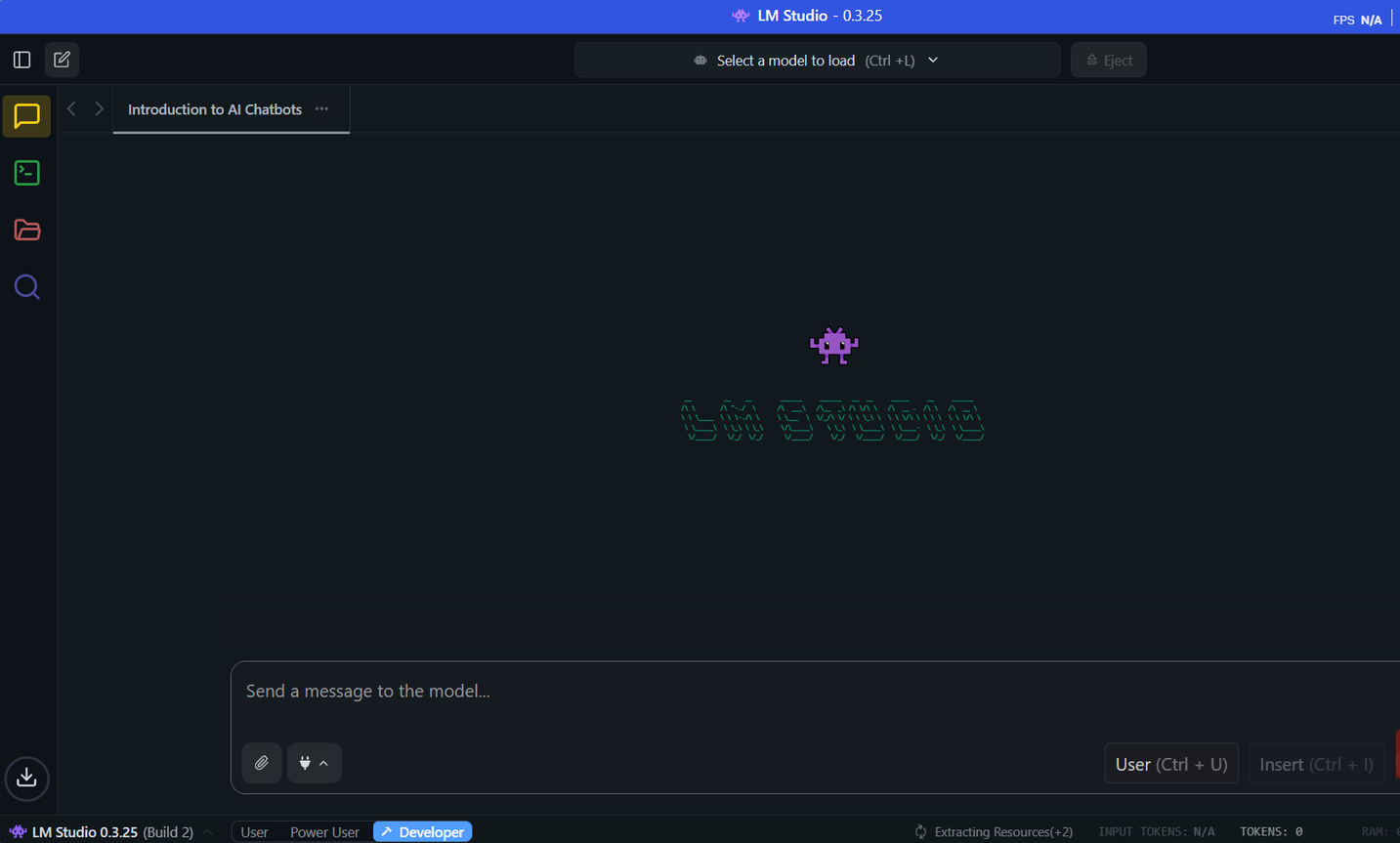Open the purple Discover search icon
The height and width of the screenshot is (843, 1400).
[x=27, y=287]
